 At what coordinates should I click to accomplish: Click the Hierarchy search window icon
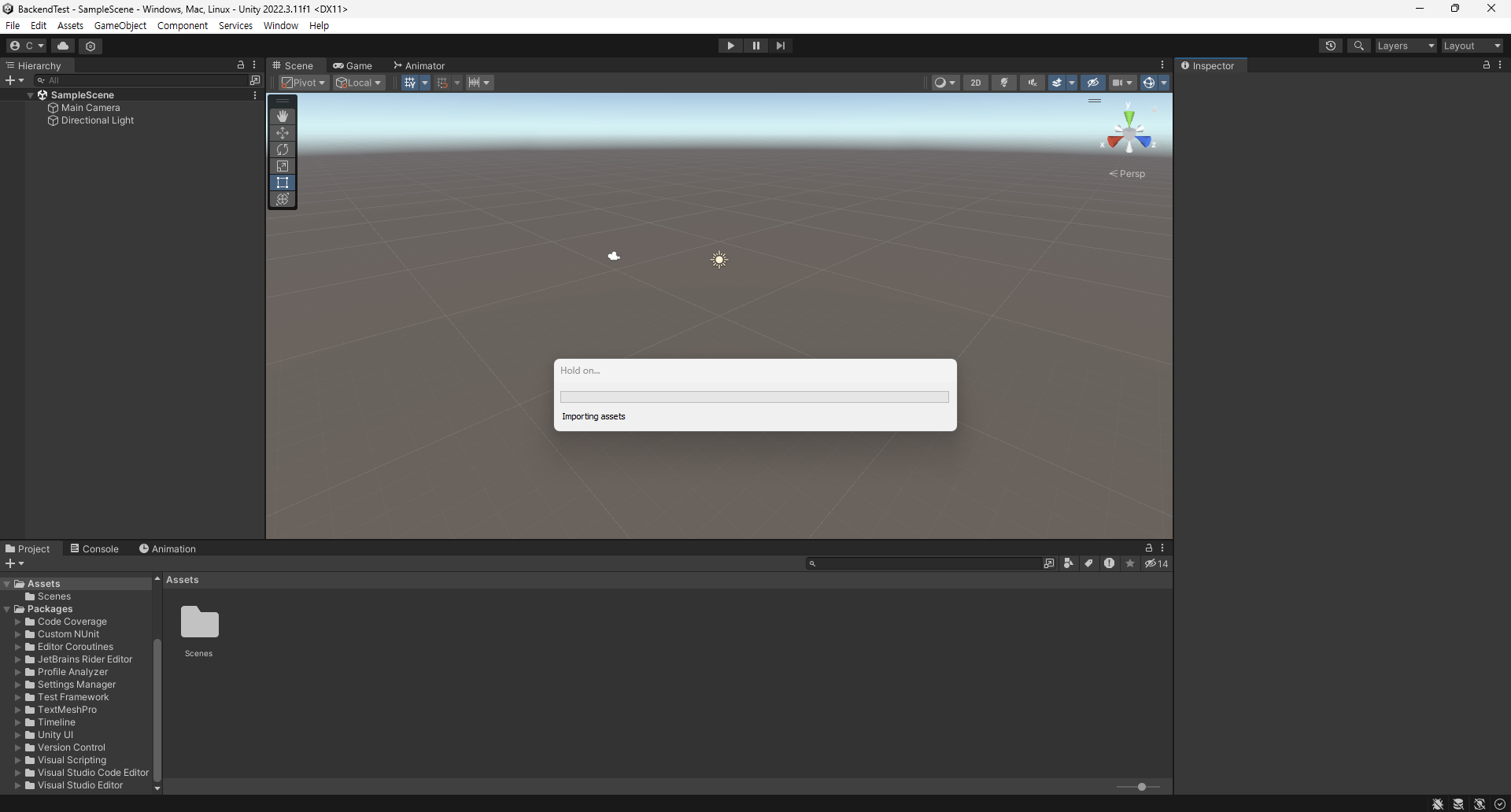coord(254,80)
